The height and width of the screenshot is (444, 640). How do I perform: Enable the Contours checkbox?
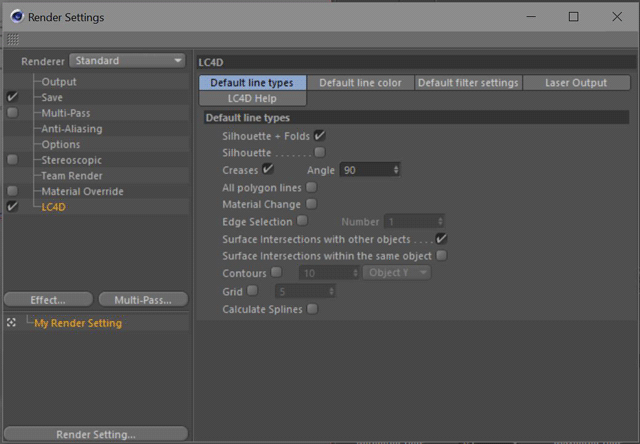[x=276, y=272]
